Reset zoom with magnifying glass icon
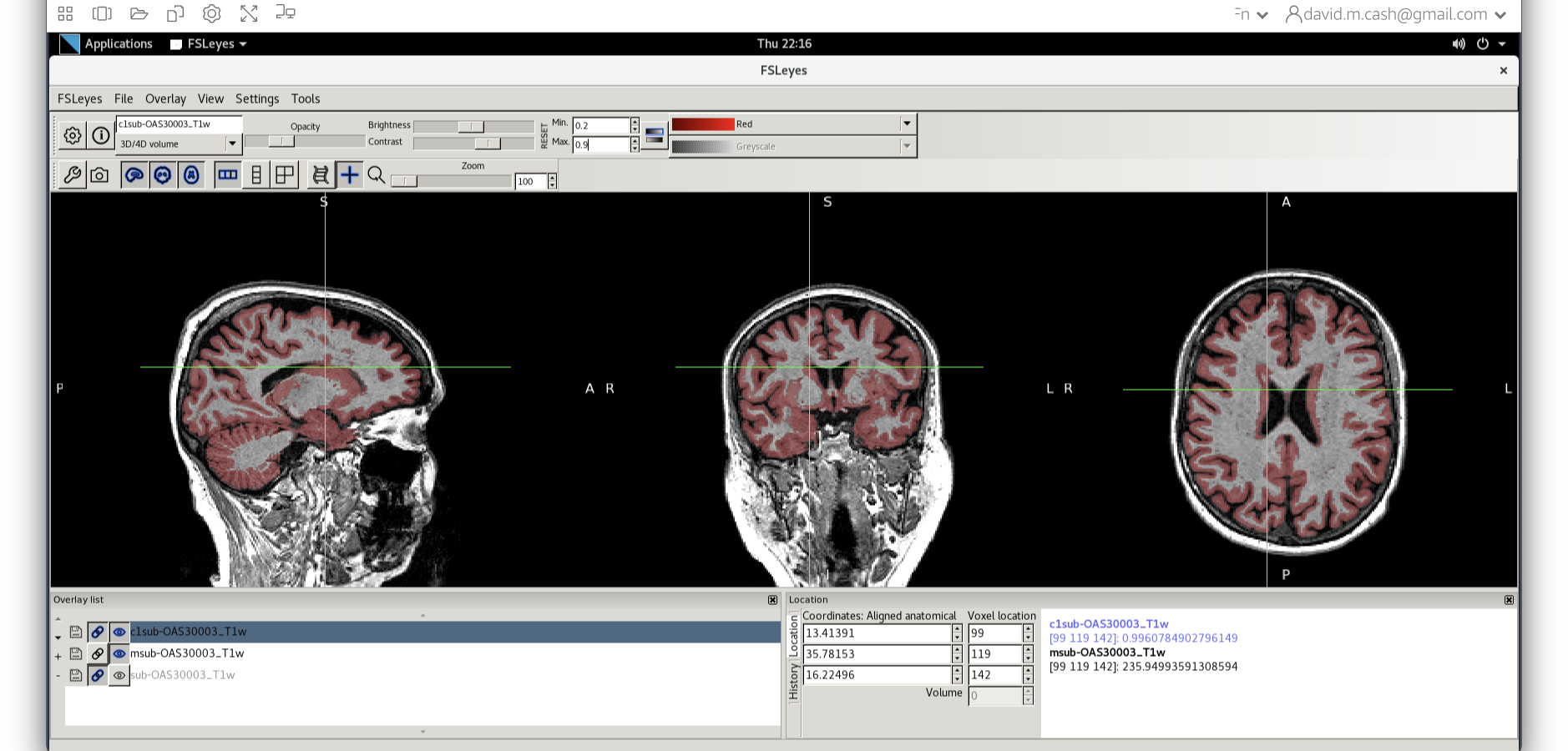Viewport: 1568px width, 751px height. pyautogui.click(x=377, y=175)
